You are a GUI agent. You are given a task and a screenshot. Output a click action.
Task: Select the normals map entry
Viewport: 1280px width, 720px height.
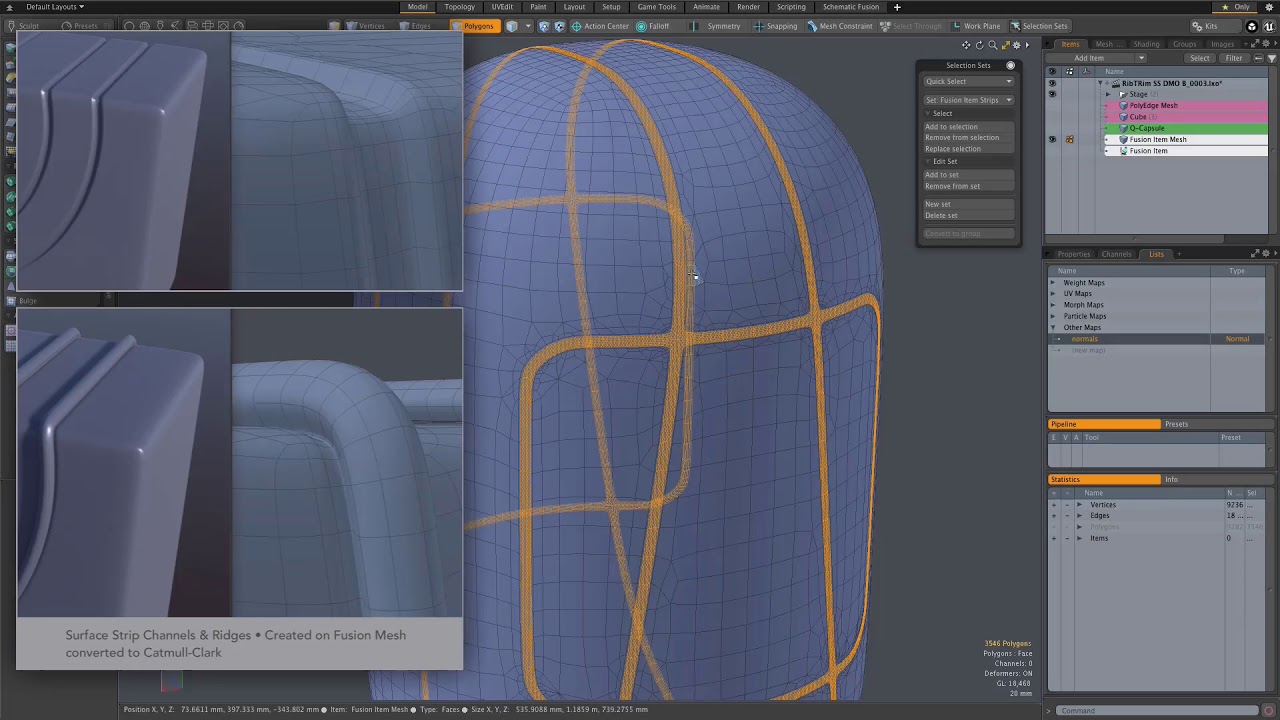1158,339
